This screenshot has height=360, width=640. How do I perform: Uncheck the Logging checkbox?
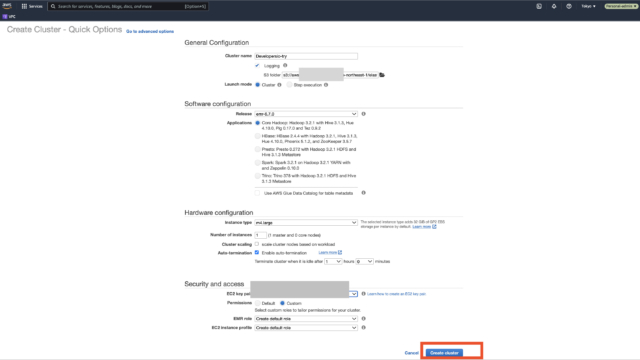[257, 65]
